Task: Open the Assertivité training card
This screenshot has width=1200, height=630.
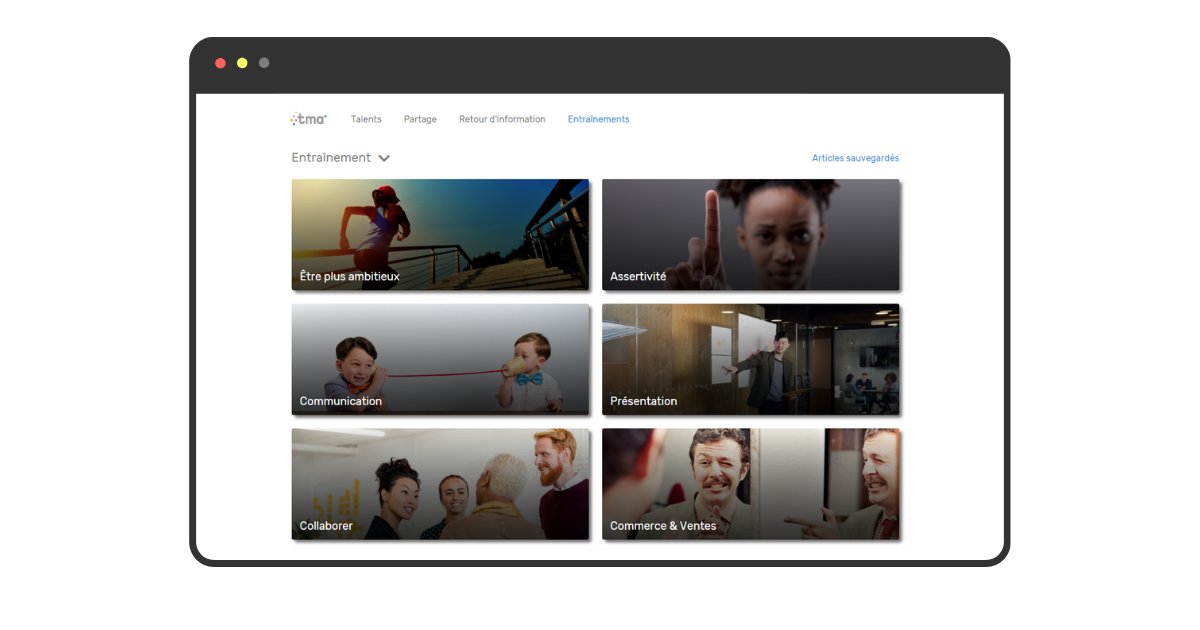Action: coord(750,235)
